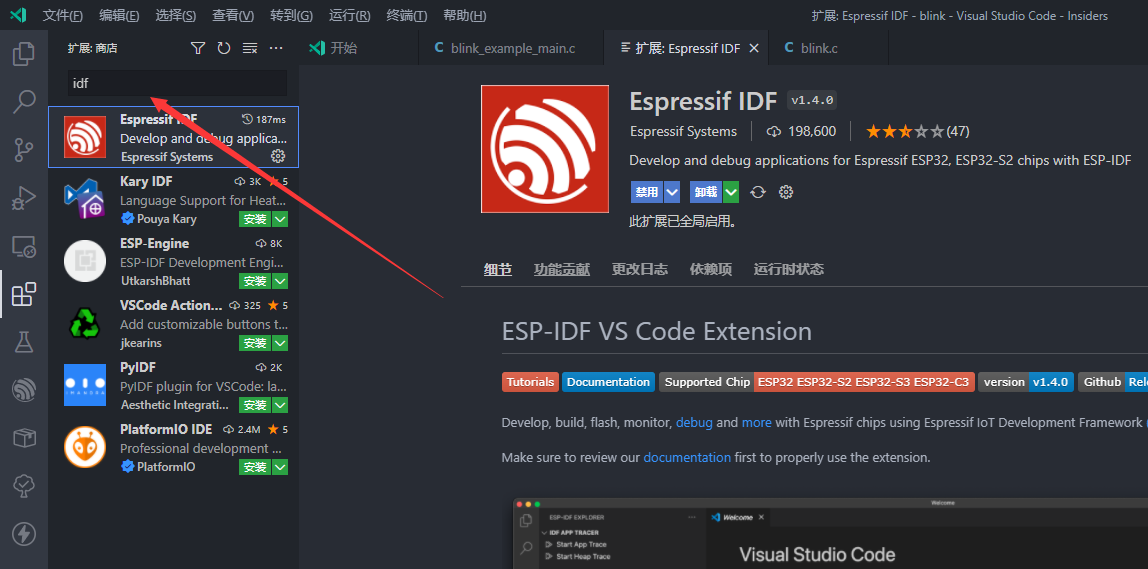Open disable dropdown arrow next to 禁用

pyautogui.click(x=672, y=193)
